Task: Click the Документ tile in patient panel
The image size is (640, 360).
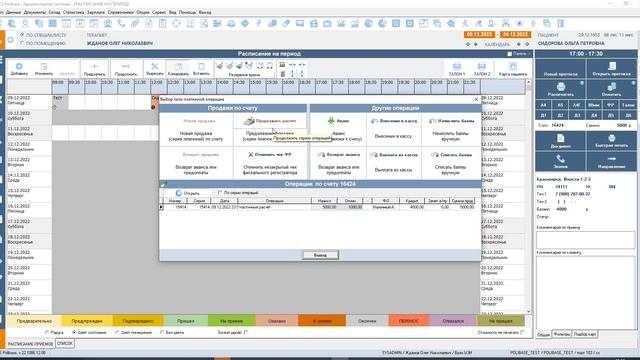Action: [560, 141]
